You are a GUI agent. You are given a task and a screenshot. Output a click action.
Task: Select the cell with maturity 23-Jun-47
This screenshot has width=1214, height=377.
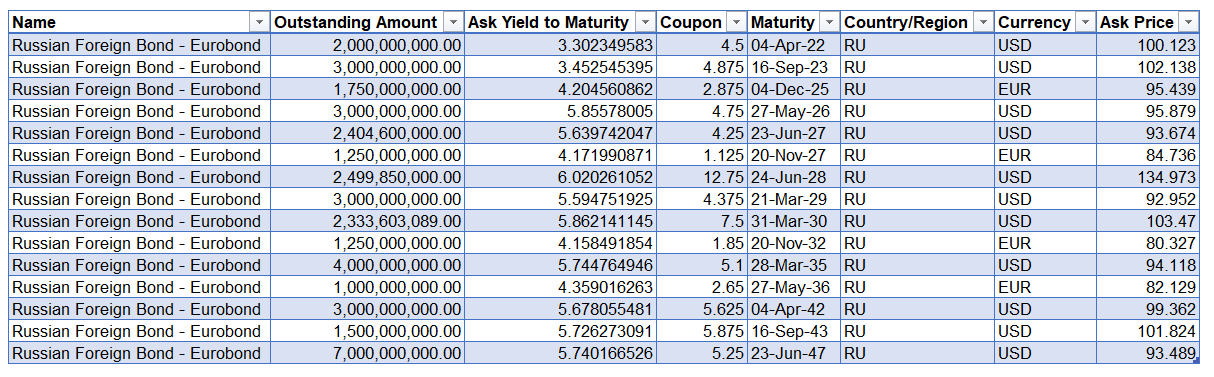[x=794, y=353]
